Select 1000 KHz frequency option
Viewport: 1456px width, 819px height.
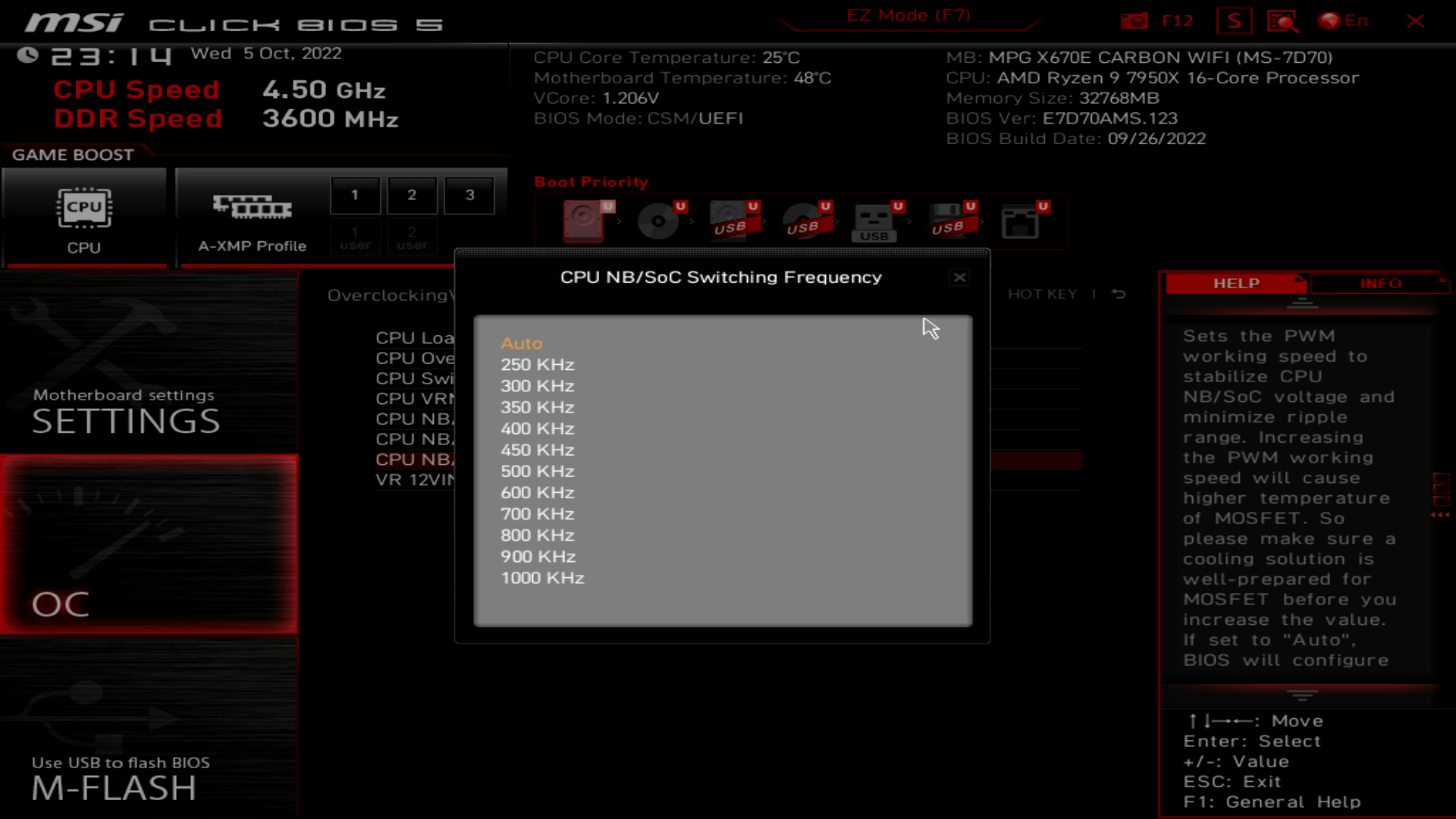point(541,577)
